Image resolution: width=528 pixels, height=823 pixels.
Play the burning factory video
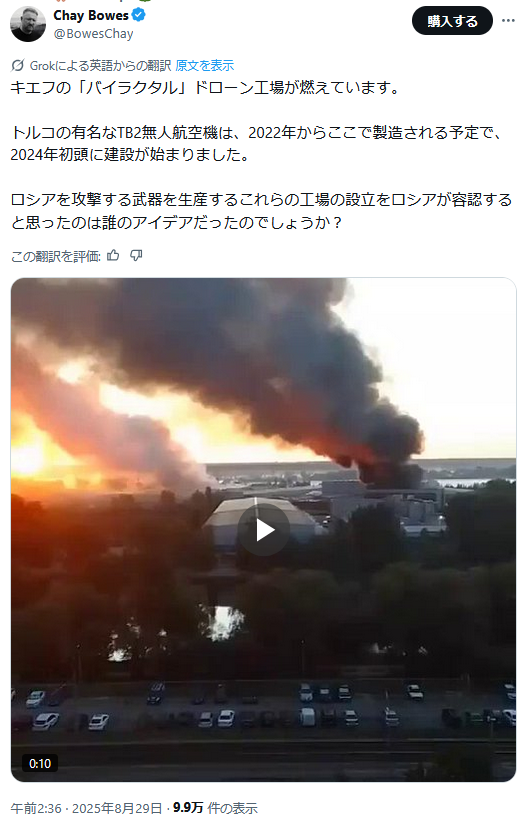coord(263,530)
